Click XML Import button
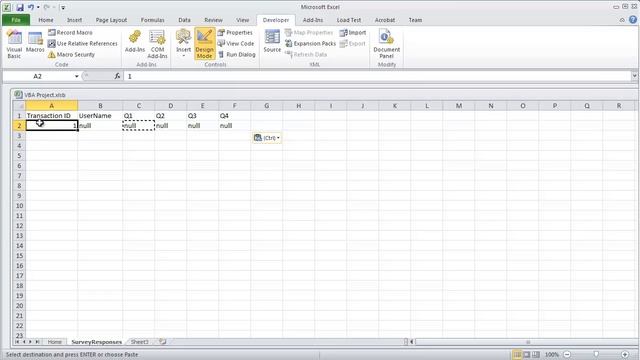 [x=353, y=32]
